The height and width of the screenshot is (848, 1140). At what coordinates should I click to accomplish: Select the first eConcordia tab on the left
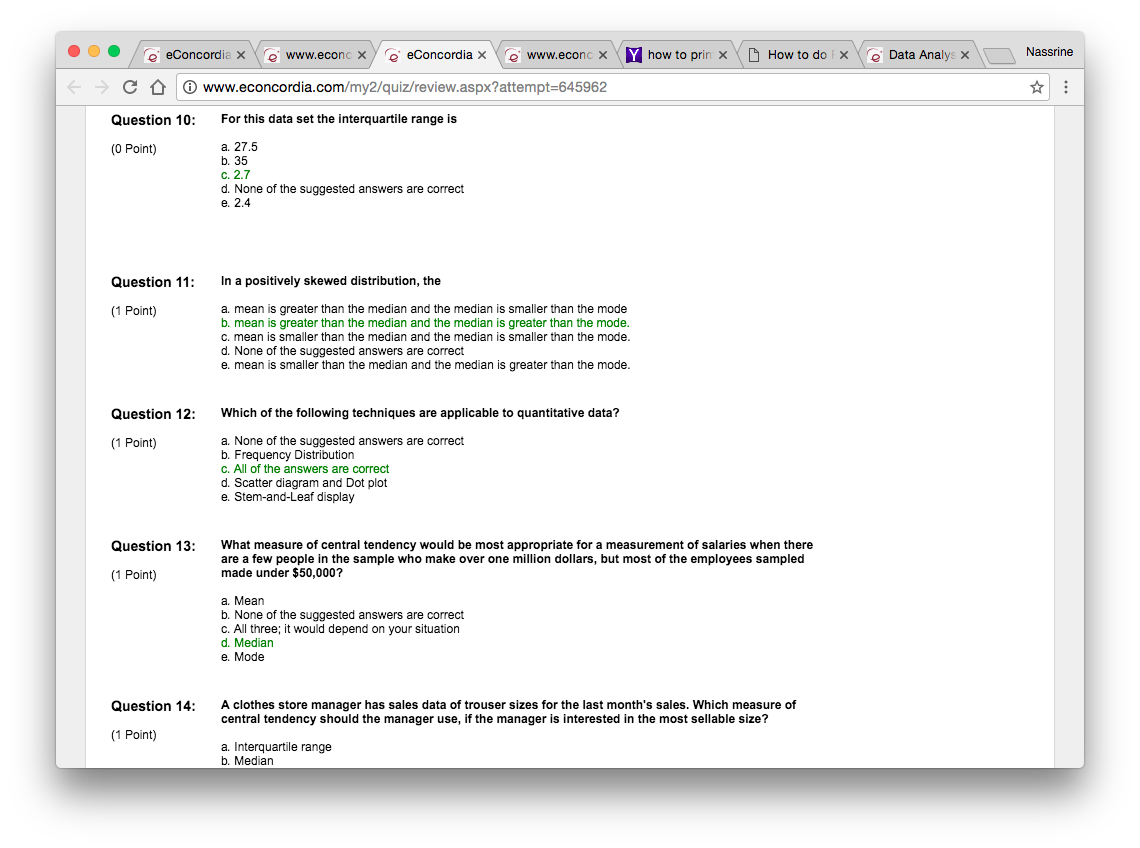pos(192,55)
